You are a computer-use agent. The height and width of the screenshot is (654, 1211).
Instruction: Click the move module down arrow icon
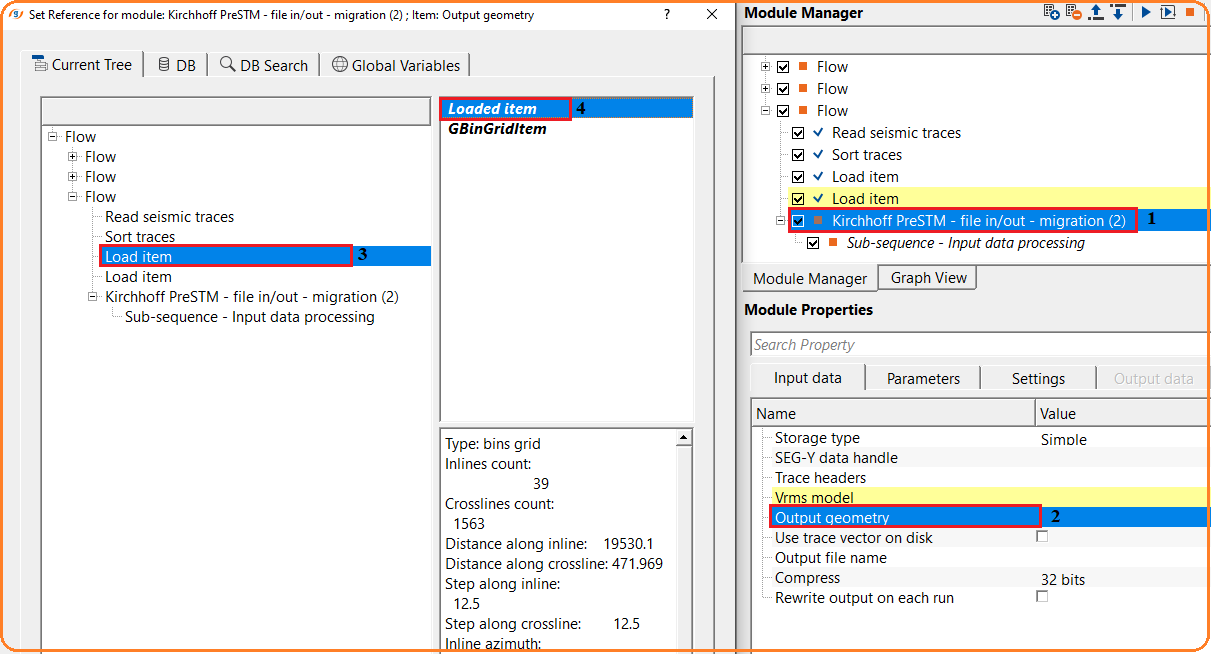(1118, 12)
